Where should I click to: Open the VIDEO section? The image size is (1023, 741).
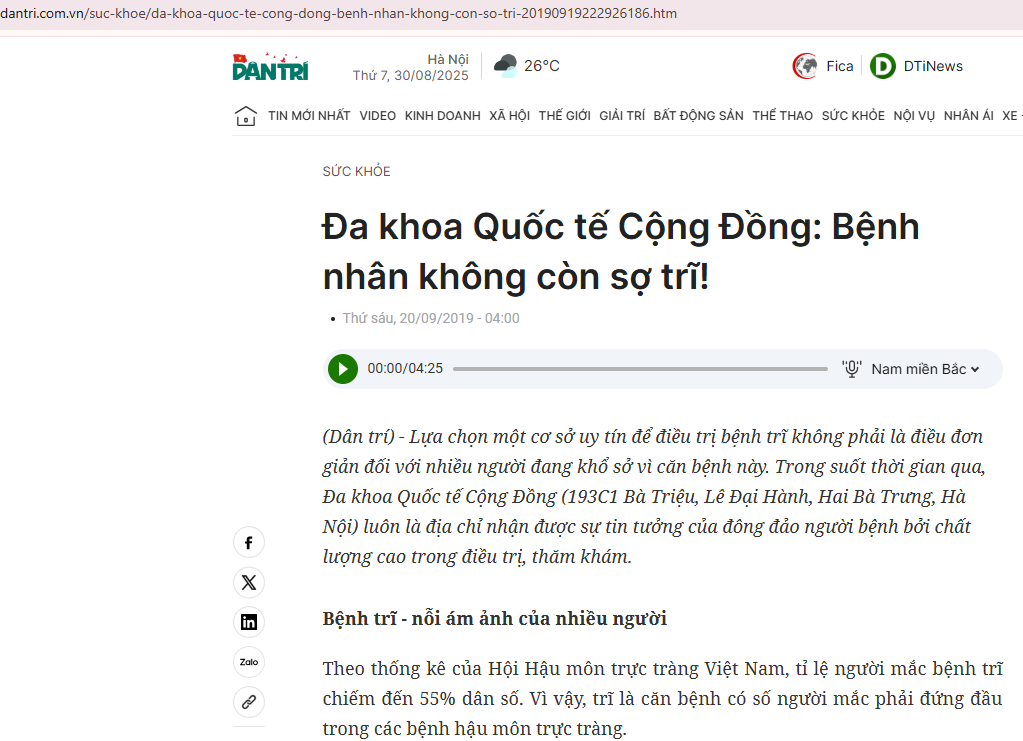378,116
